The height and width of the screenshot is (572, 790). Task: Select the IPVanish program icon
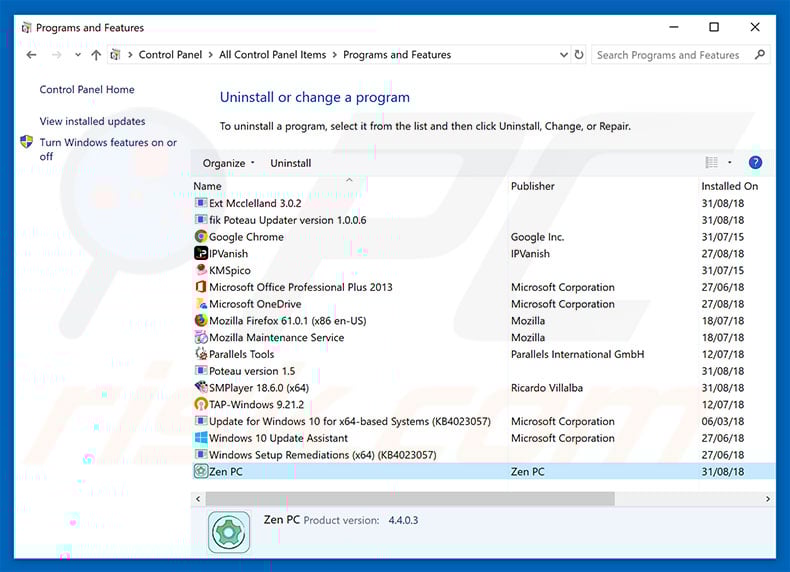[201, 253]
